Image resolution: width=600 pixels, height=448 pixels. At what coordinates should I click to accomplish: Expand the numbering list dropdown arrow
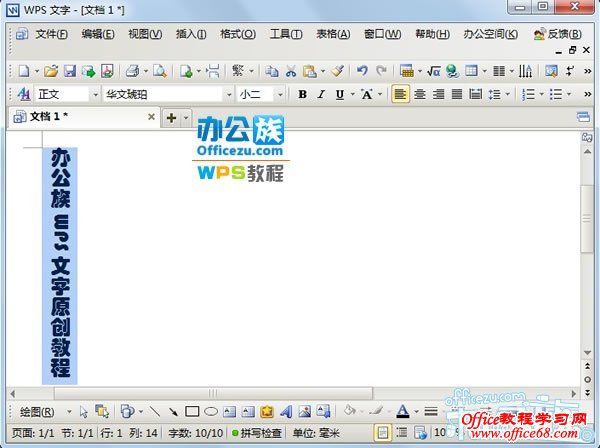[541, 94]
